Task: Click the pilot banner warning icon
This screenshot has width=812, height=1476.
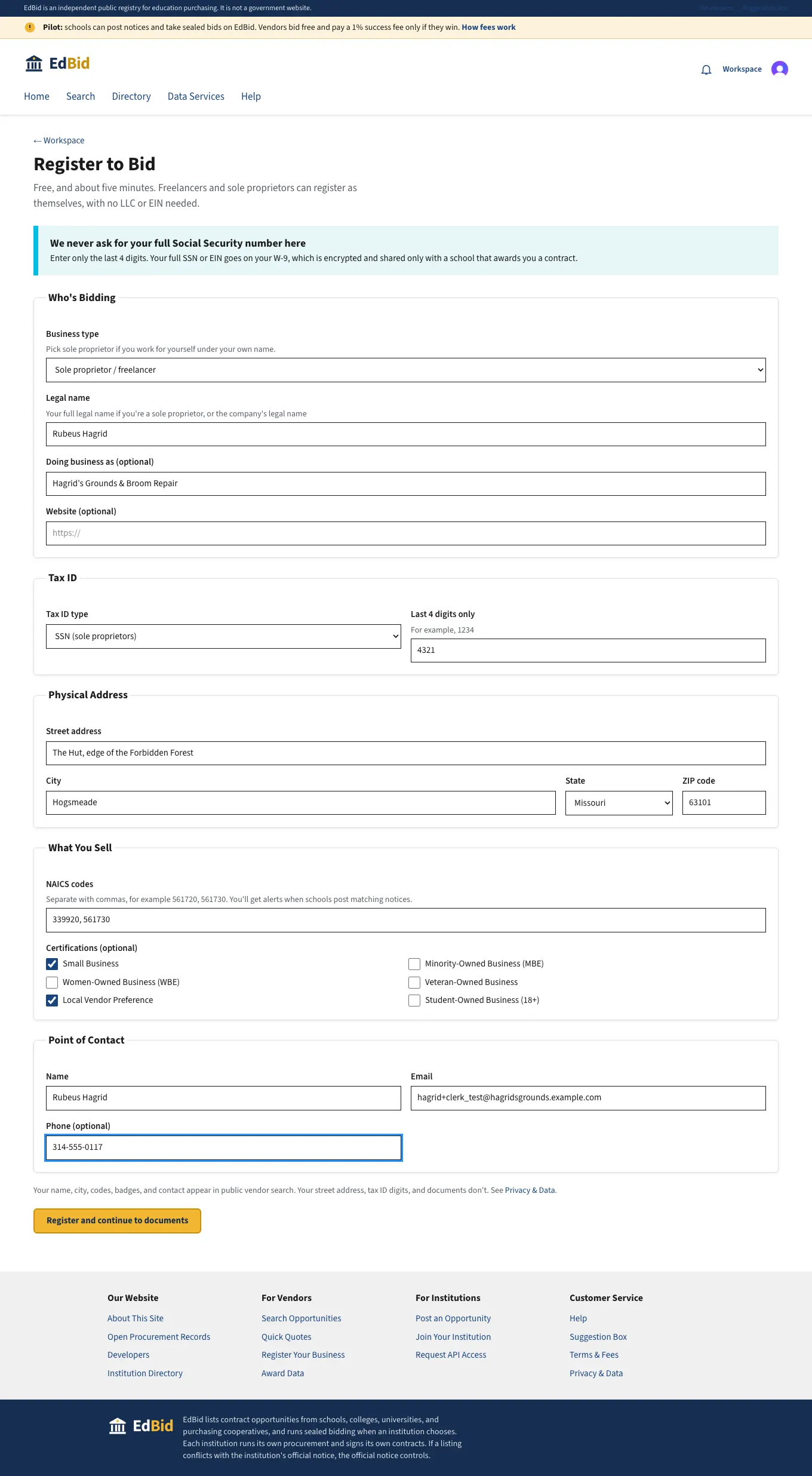Action: click(x=30, y=27)
